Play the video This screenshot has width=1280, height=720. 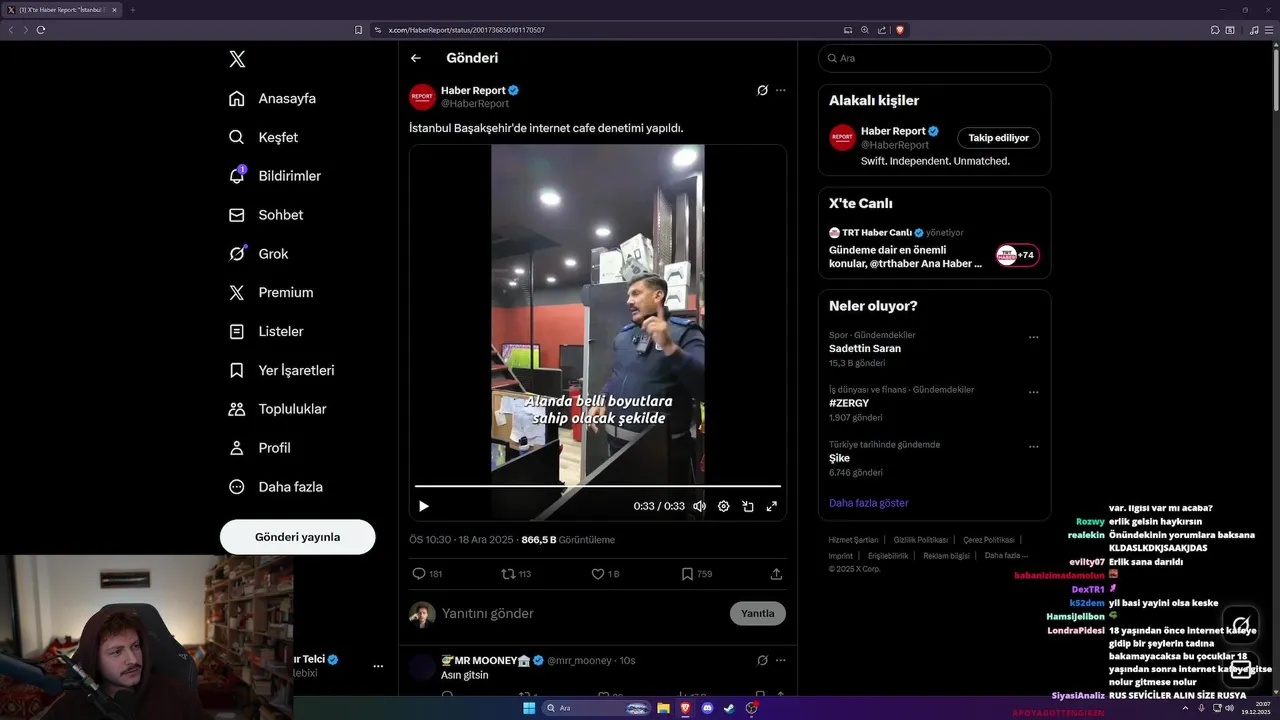[423, 506]
